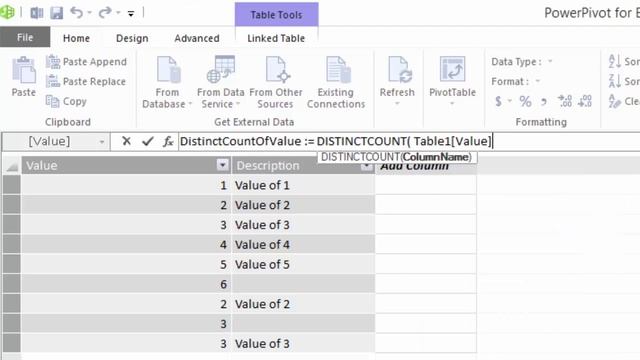This screenshot has height=360, width=640.
Task: Clear the sort
Action: point(624,101)
